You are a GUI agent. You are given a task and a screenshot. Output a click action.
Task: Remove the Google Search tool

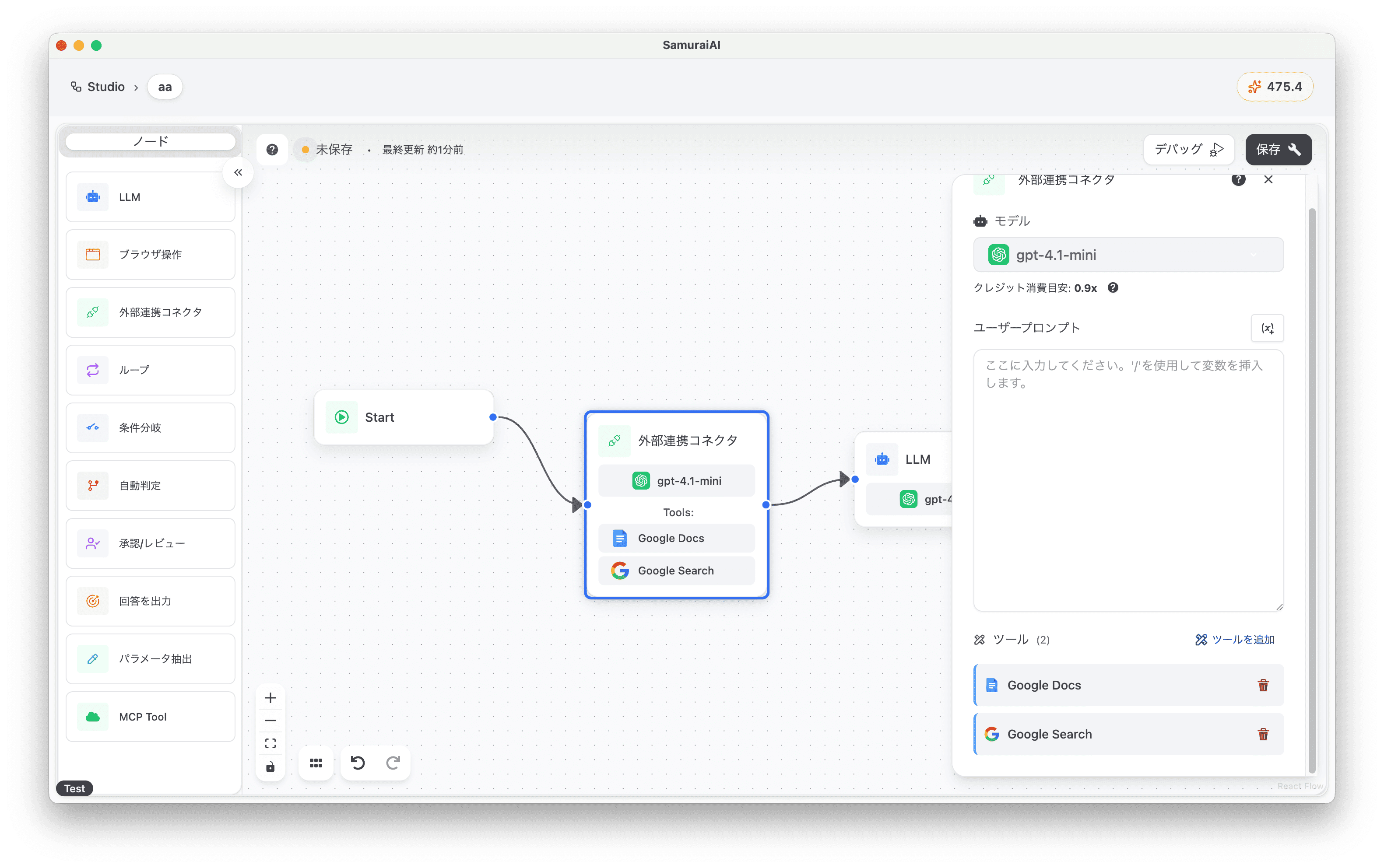[1263, 734]
